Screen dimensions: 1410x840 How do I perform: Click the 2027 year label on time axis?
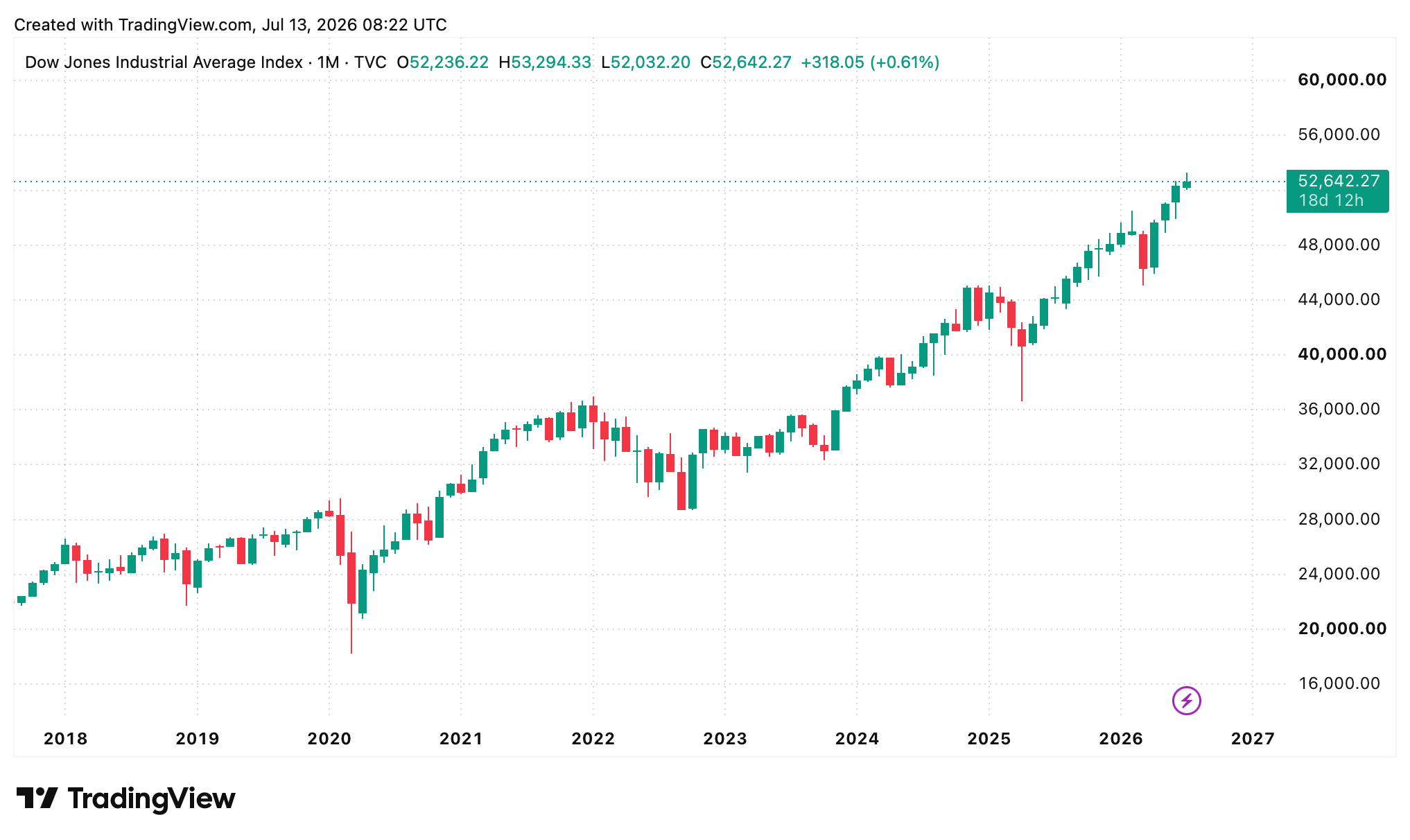point(1253,739)
